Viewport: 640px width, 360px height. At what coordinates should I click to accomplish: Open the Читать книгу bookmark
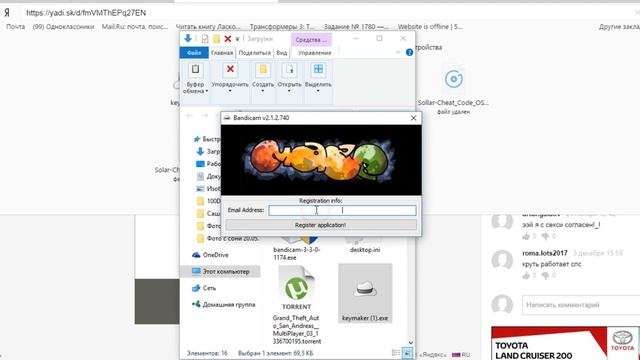(208, 27)
